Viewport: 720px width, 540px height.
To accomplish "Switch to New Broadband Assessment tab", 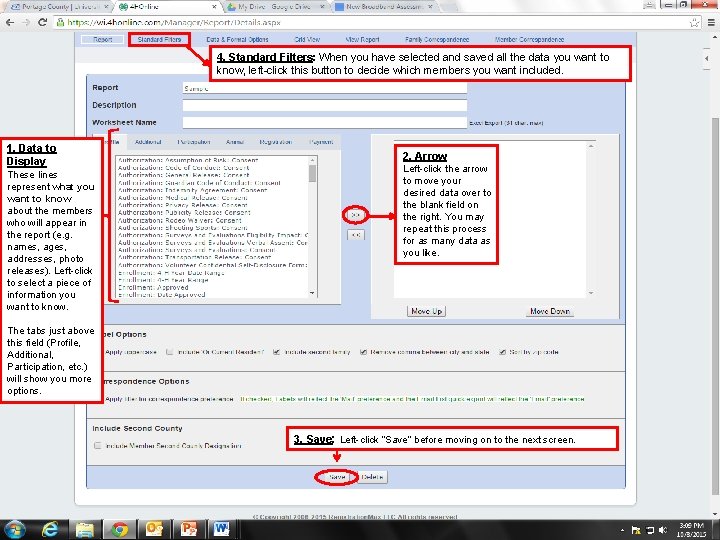I will click(383, 7).
